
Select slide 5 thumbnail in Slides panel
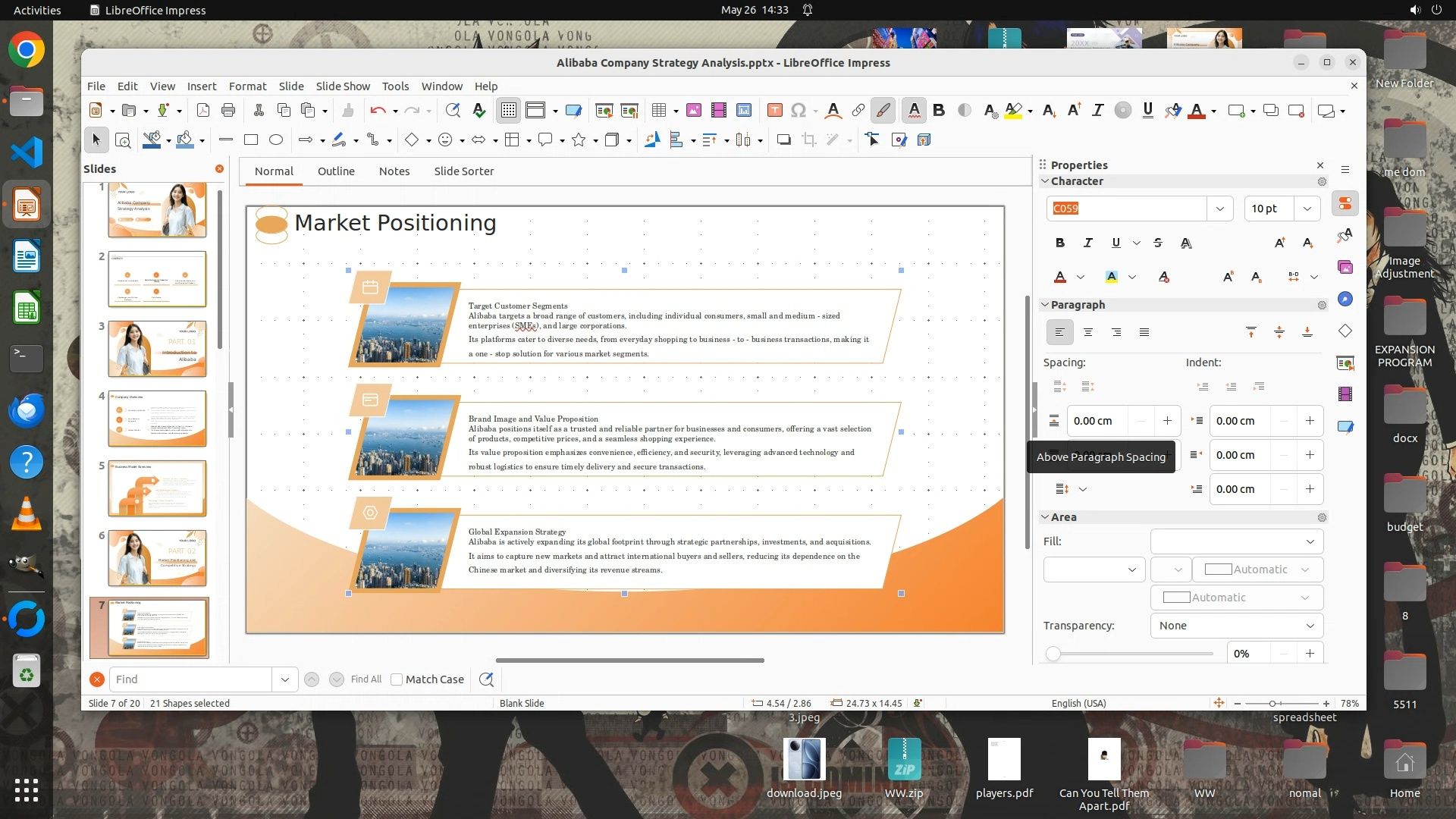(x=157, y=488)
